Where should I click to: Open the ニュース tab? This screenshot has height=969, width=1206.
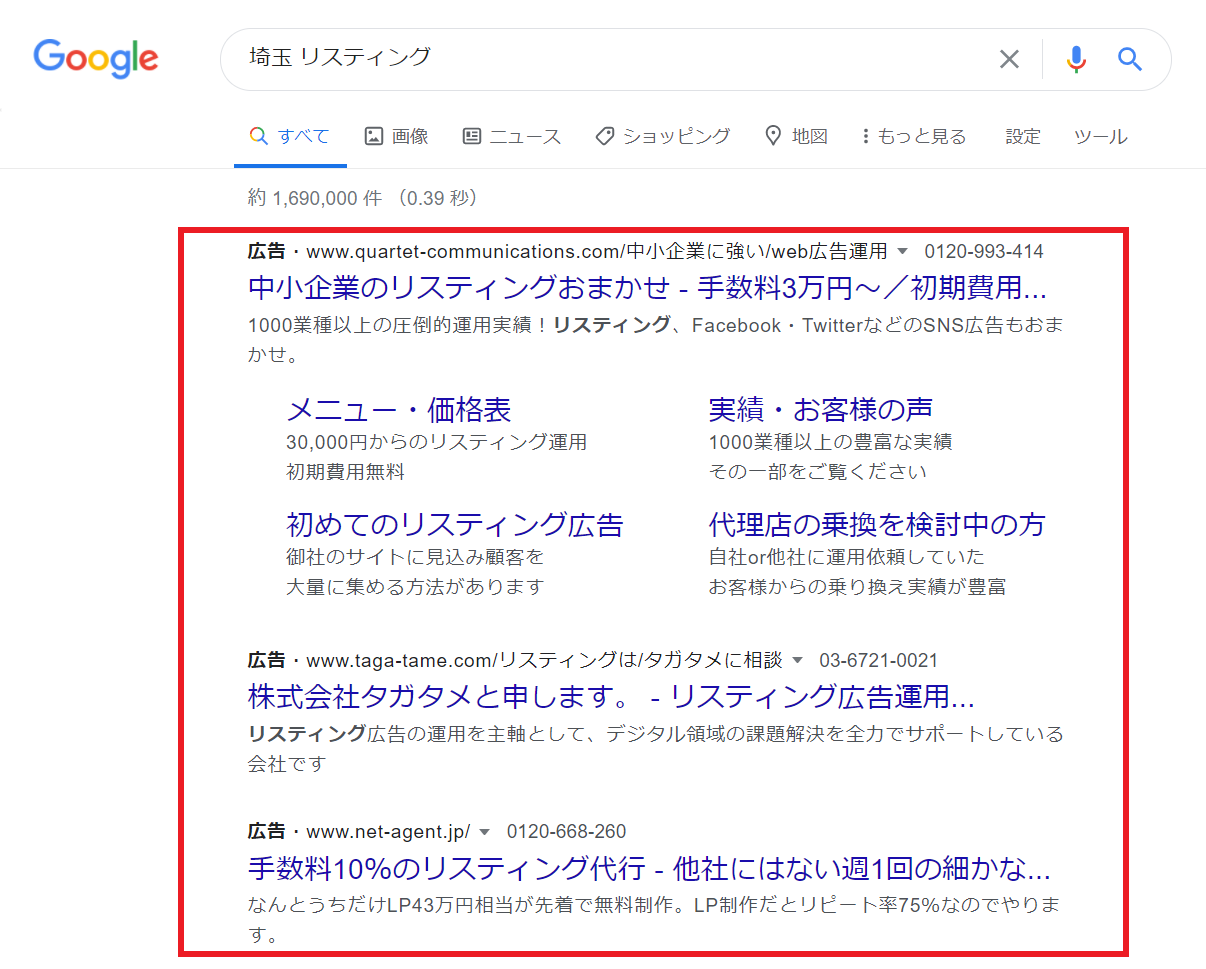coord(512,136)
